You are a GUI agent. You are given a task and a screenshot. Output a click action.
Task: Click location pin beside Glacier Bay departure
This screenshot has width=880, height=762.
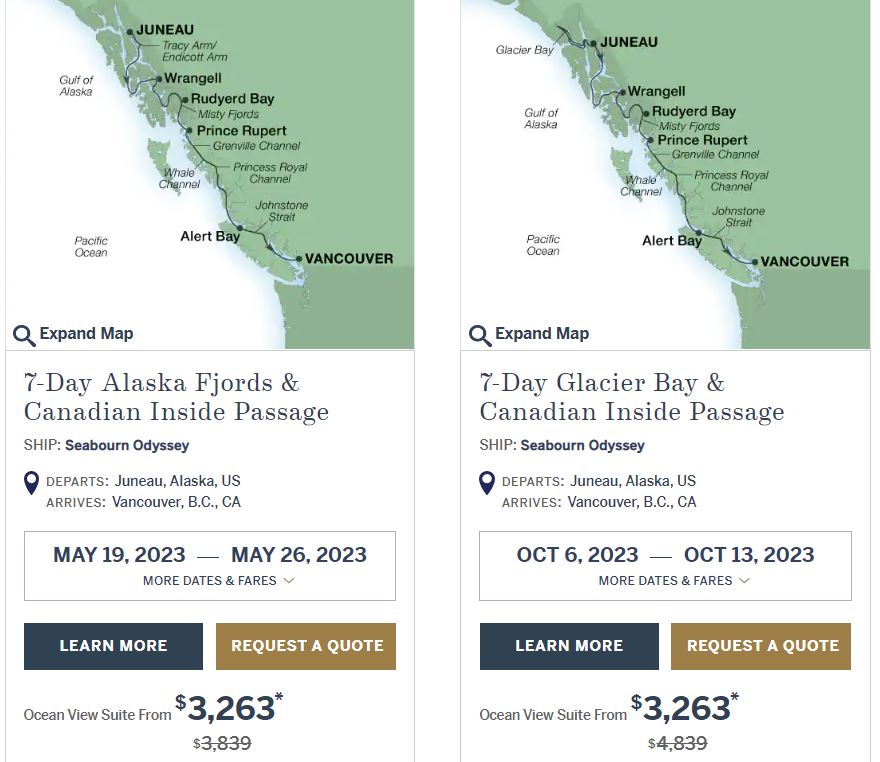tap(487, 483)
